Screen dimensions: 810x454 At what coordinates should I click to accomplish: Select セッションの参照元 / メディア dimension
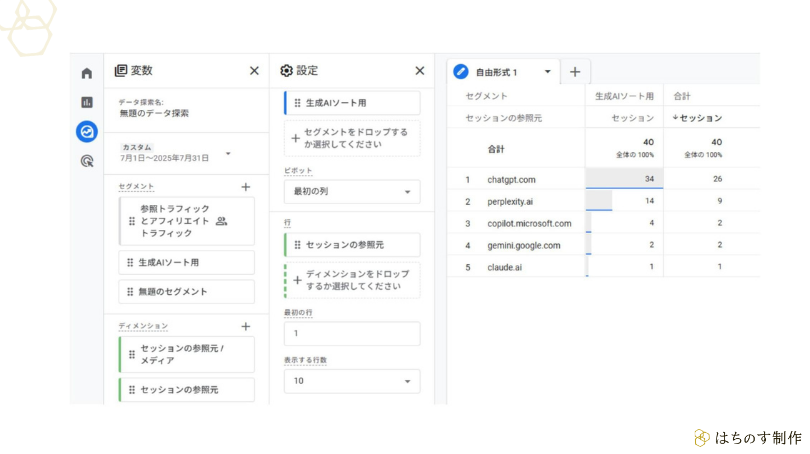186,354
